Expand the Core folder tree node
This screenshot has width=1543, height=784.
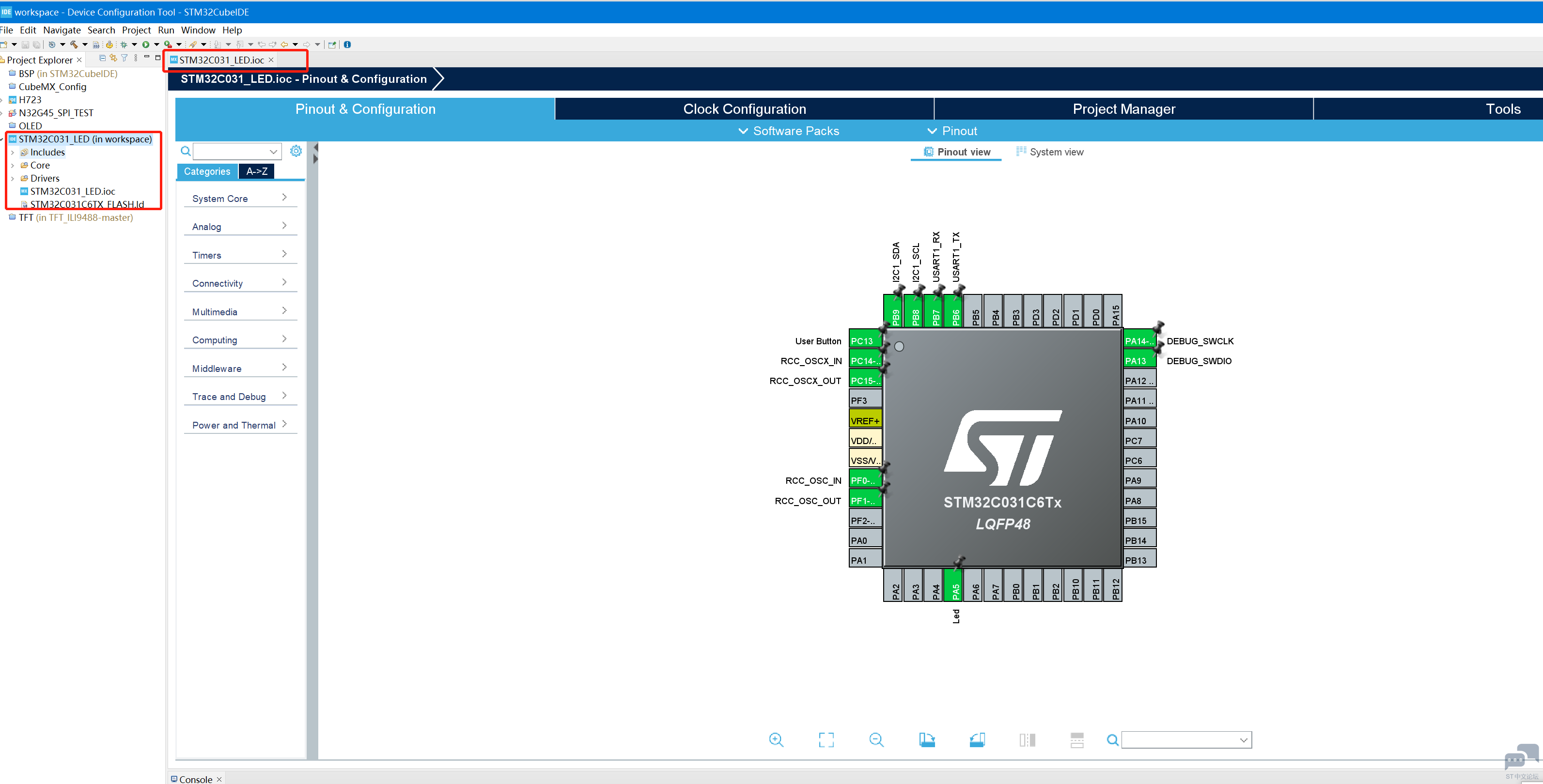coord(13,165)
